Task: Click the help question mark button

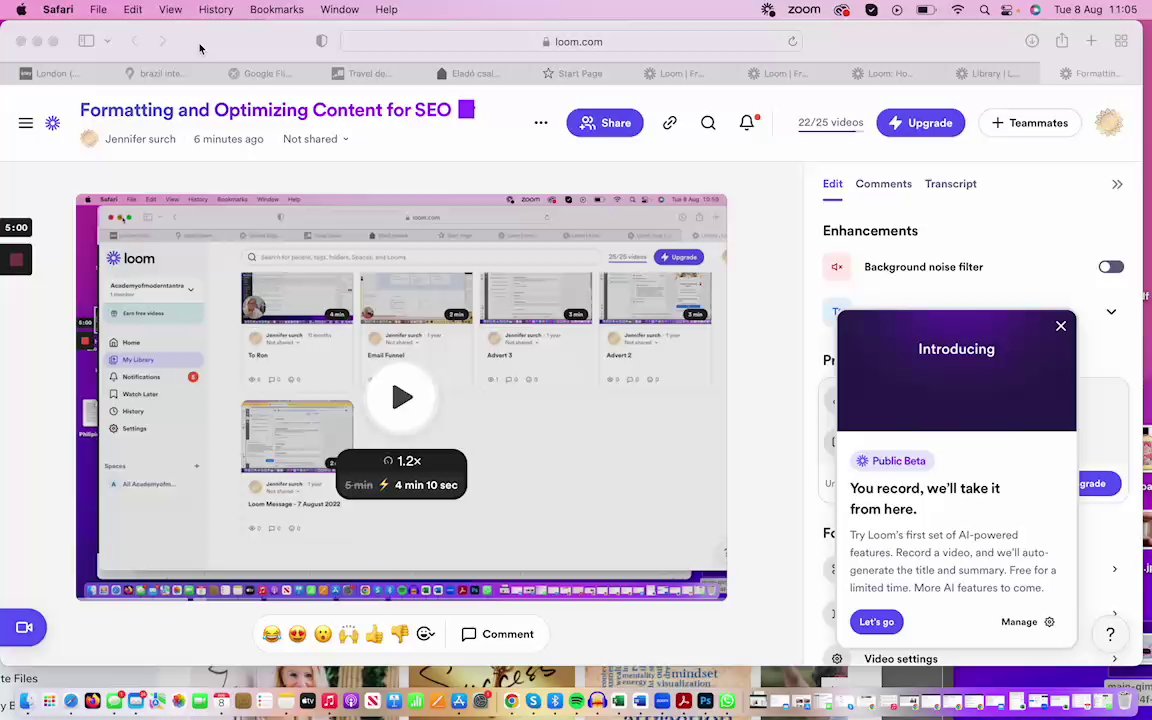Action: [x=1110, y=633]
